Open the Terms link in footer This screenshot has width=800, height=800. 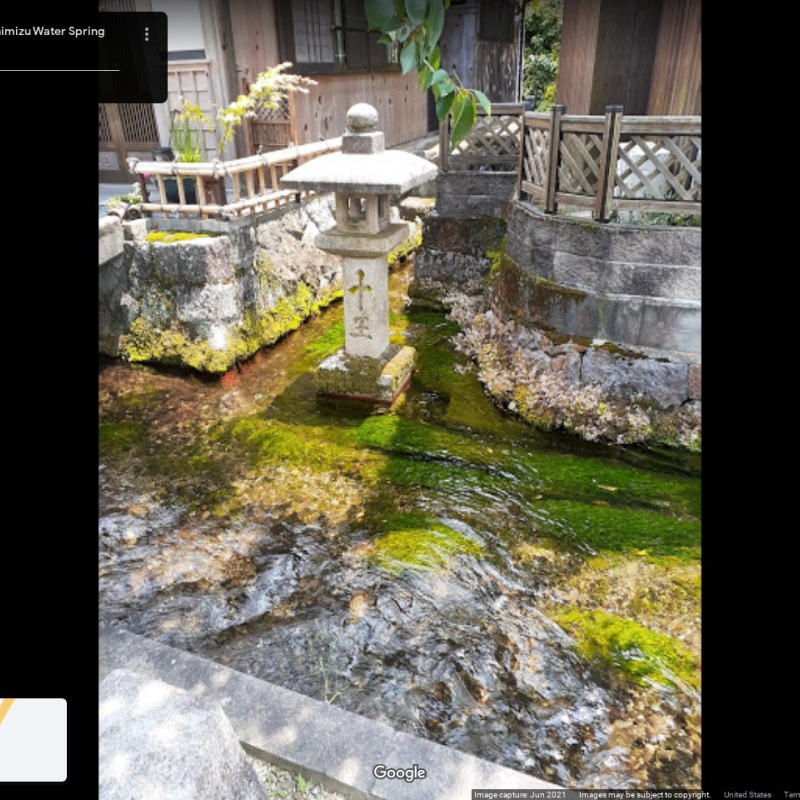791,795
